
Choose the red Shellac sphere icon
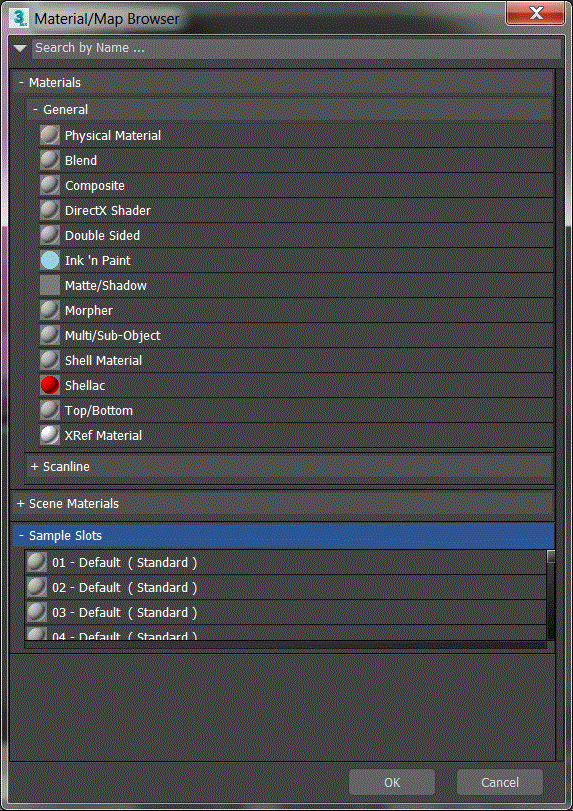pos(50,385)
